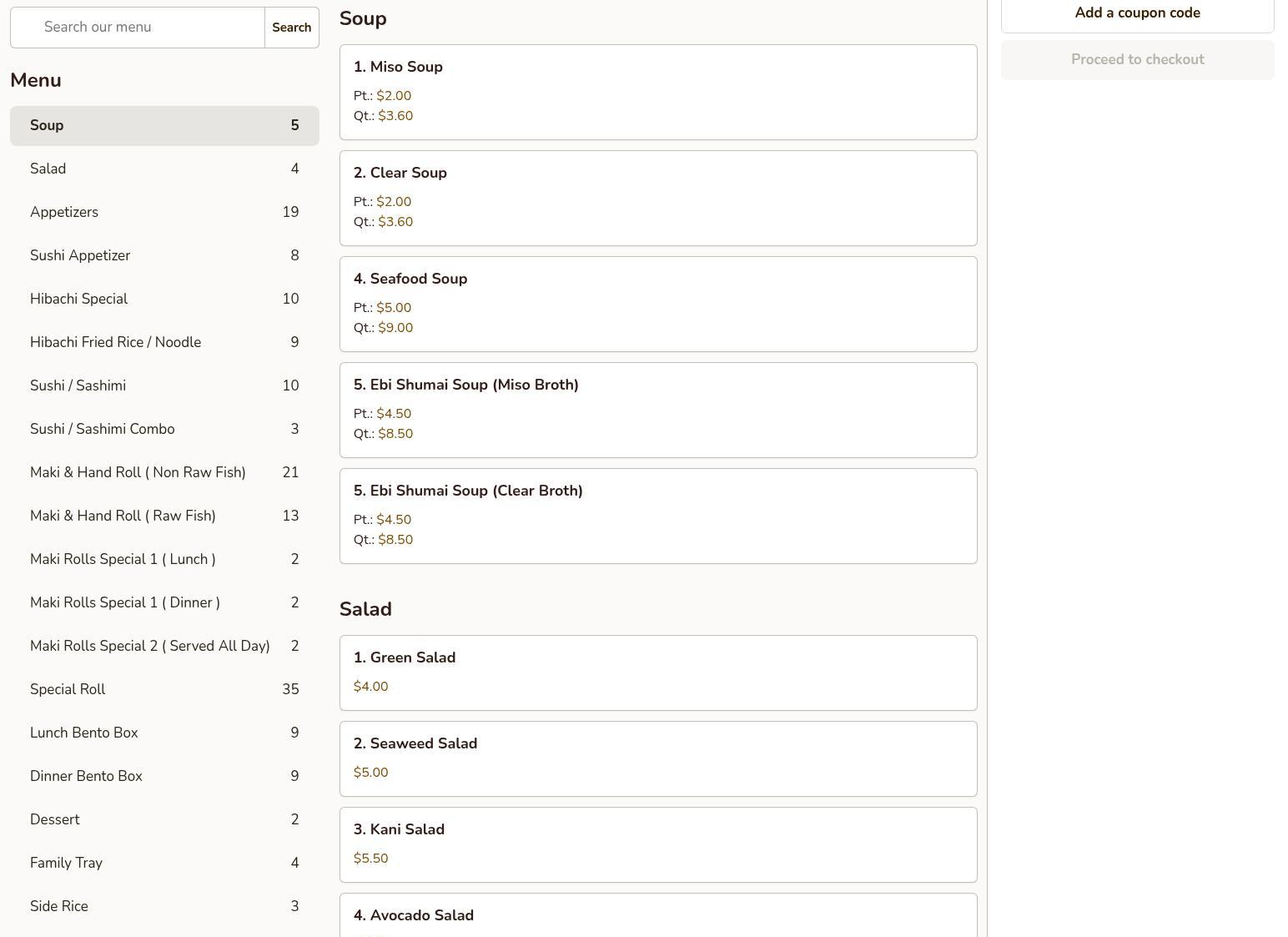The image size is (1288, 937).
Task: Open Maki Rolls Special 1 (Lunch)
Action: click(x=164, y=560)
